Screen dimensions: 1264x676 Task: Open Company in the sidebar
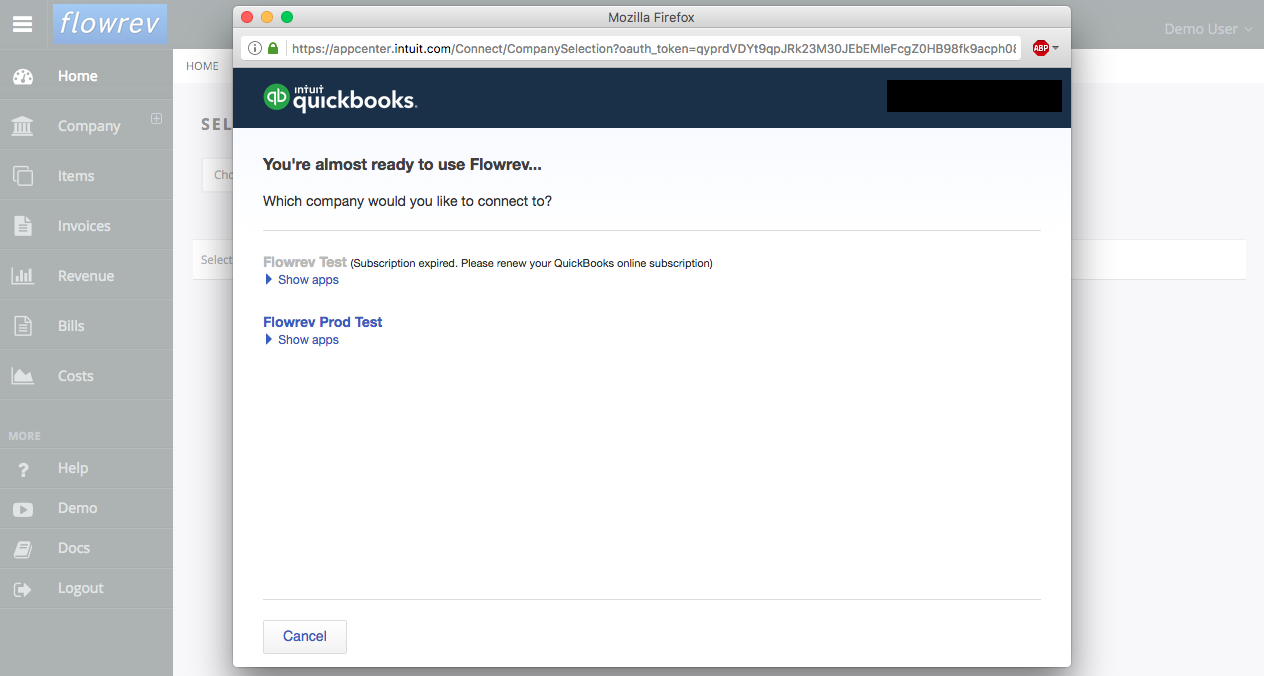click(86, 126)
